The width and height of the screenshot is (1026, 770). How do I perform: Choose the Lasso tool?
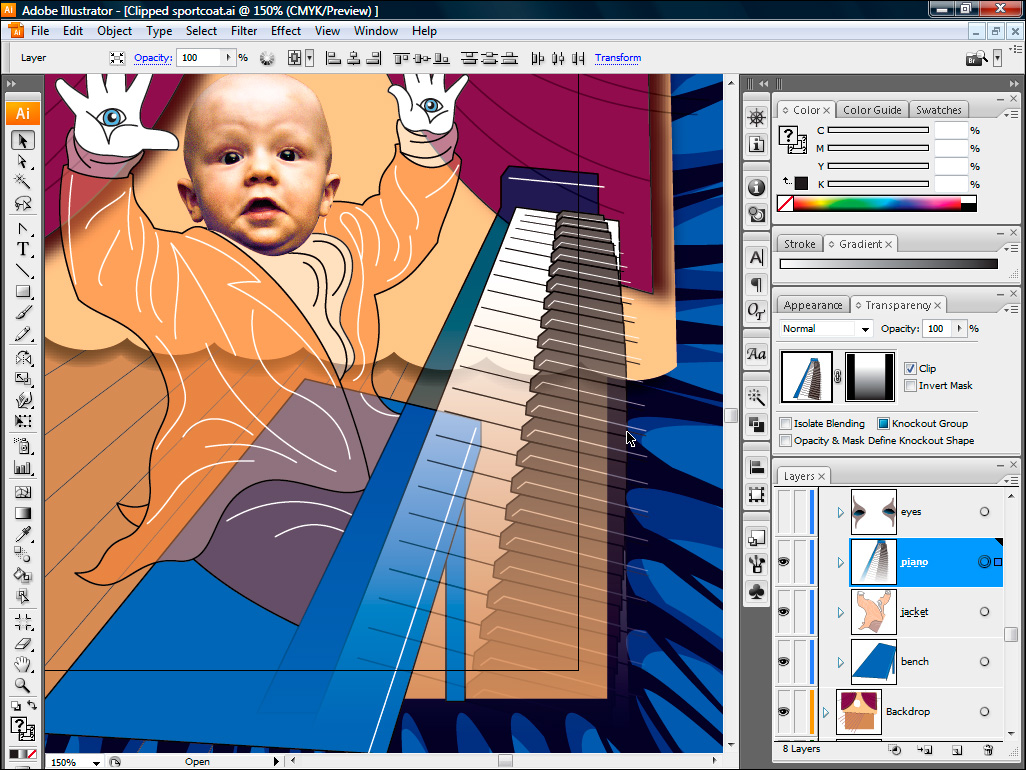click(x=22, y=204)
